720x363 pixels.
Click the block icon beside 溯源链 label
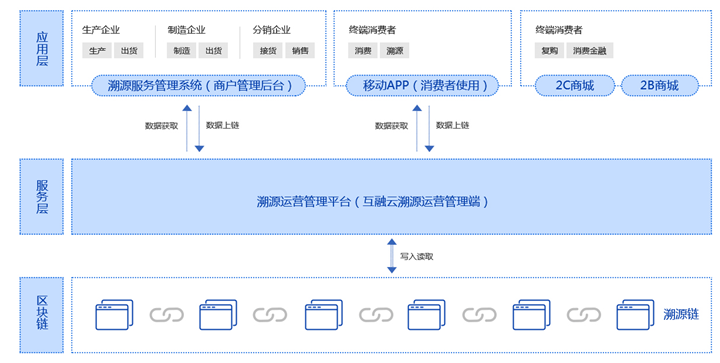pyautogui.click(x=636, y=315)
